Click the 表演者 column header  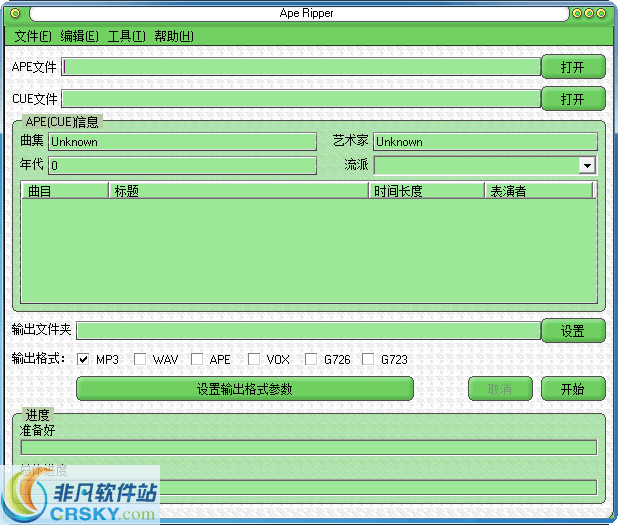tap(539, 191)
